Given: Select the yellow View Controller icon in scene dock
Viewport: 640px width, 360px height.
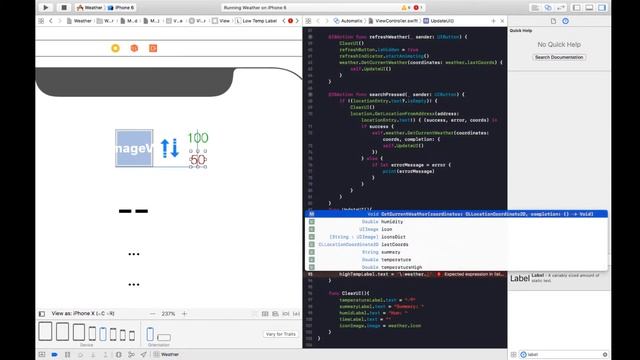Looking at the screenshot, I should point(116,48).
